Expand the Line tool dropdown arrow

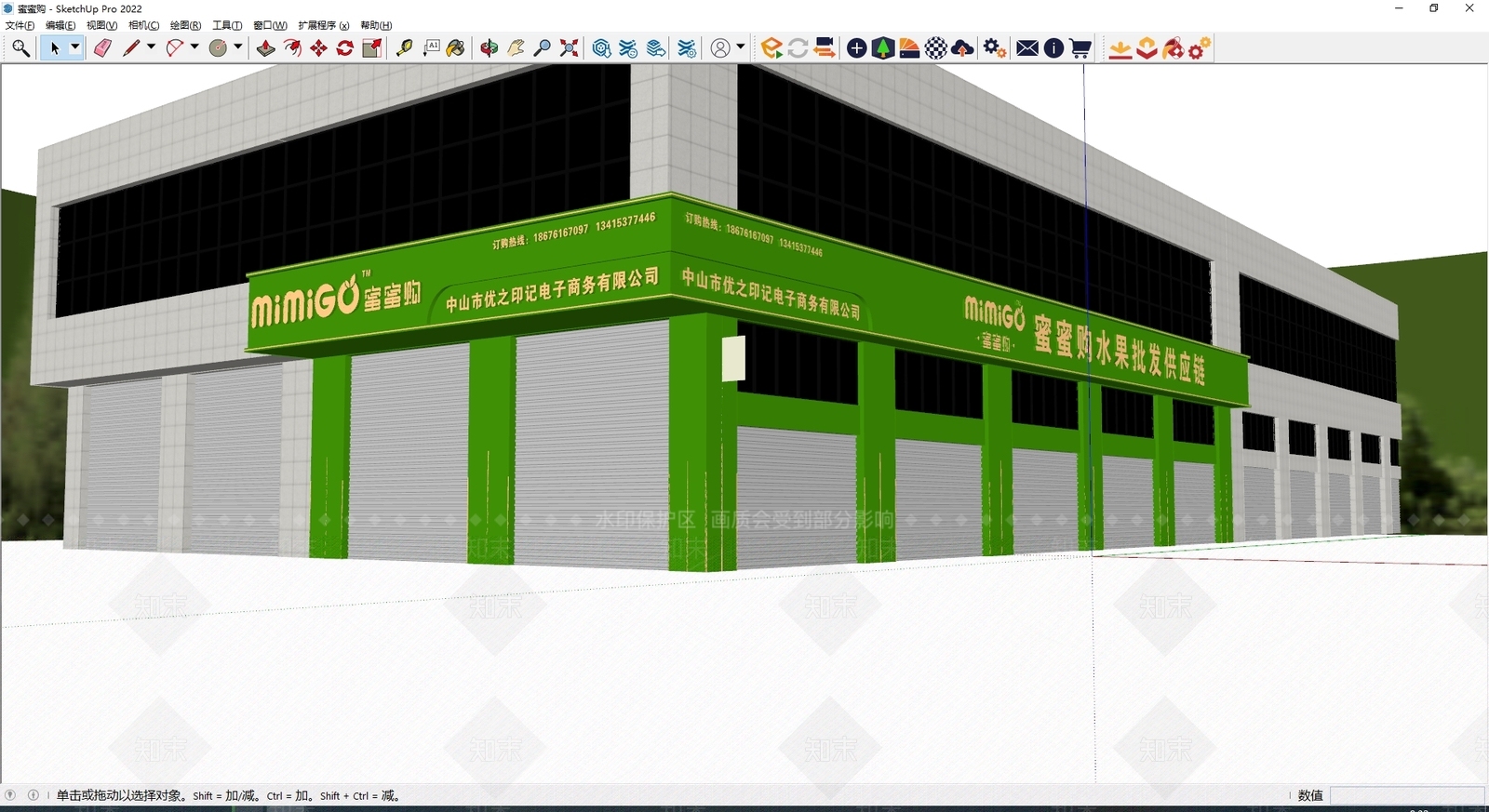[151, 48]
